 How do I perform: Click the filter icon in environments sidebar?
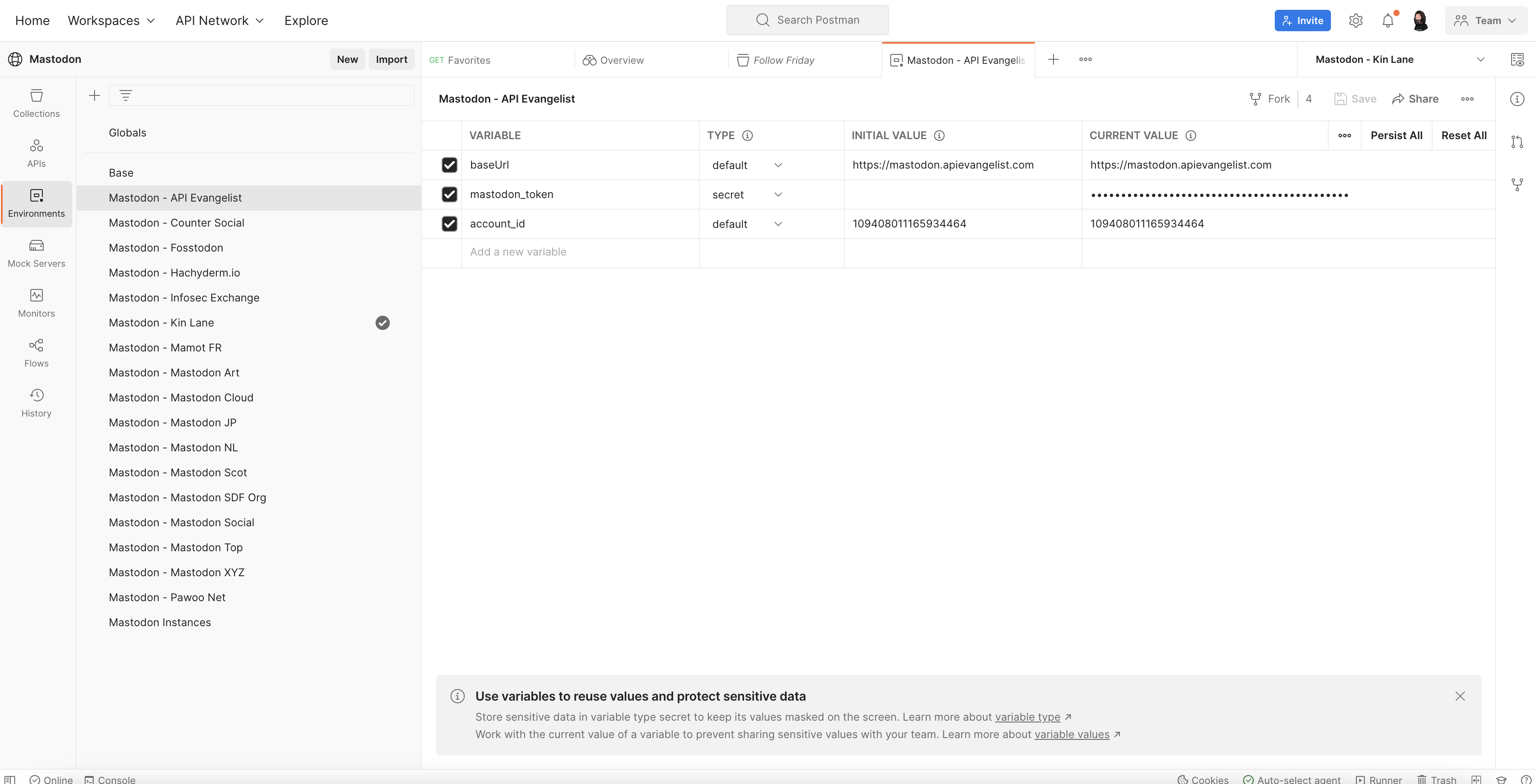point(125,95)
